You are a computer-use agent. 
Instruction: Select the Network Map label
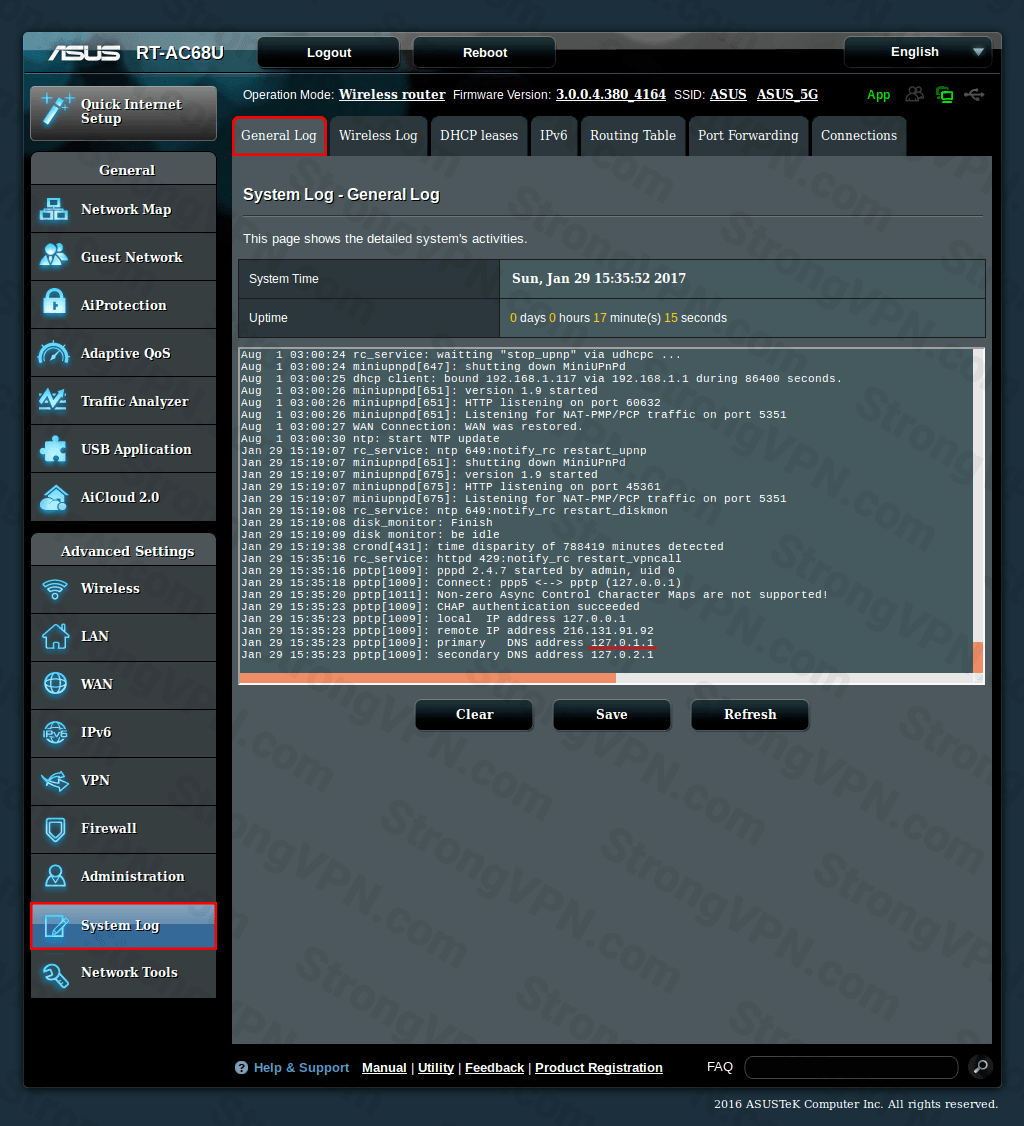[x=126, y=210]
